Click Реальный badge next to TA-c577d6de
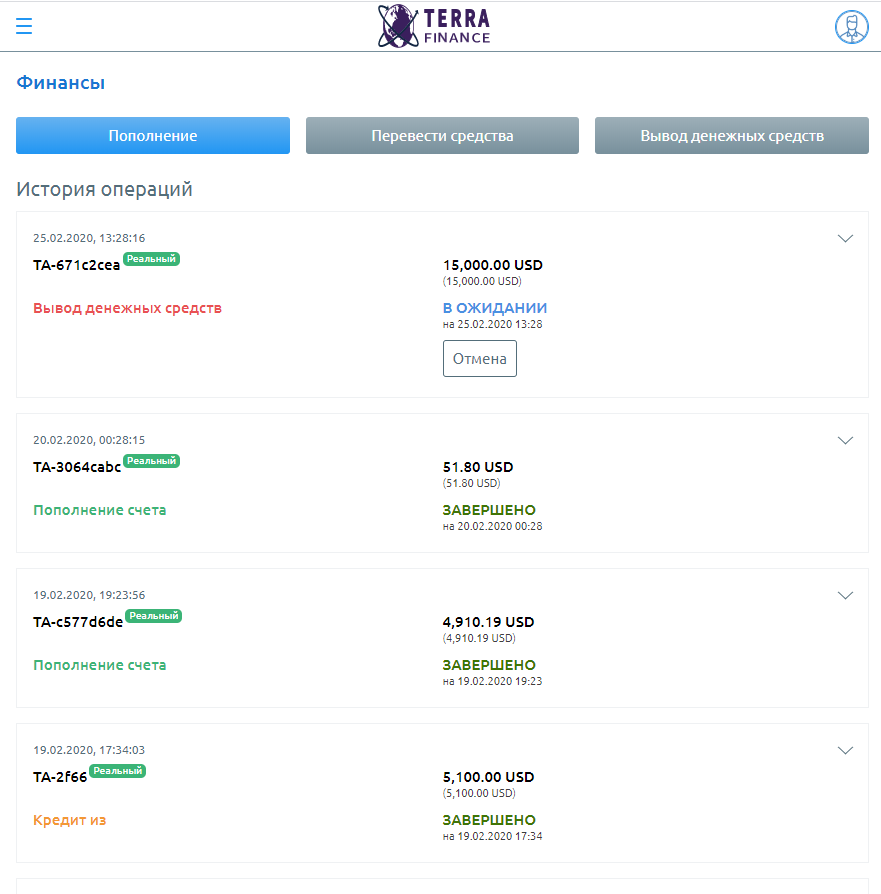 153,616
